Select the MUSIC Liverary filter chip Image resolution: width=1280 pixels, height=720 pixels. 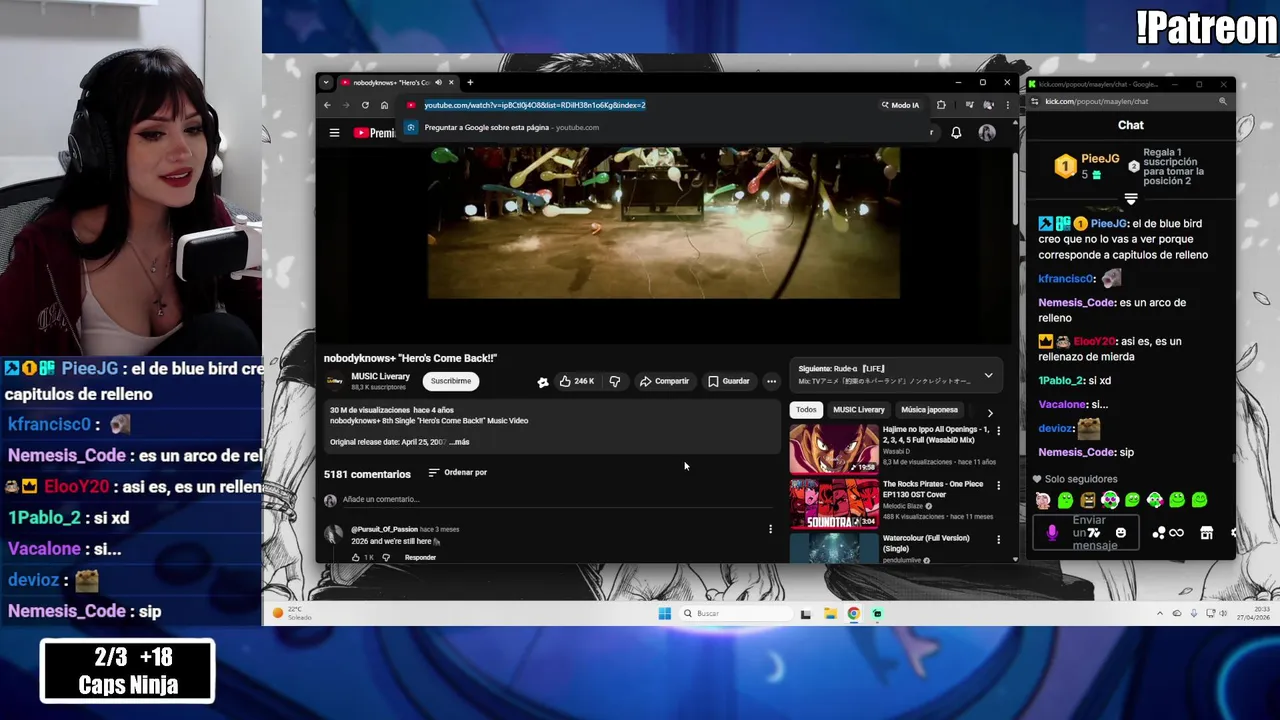[x=859, y=410]
